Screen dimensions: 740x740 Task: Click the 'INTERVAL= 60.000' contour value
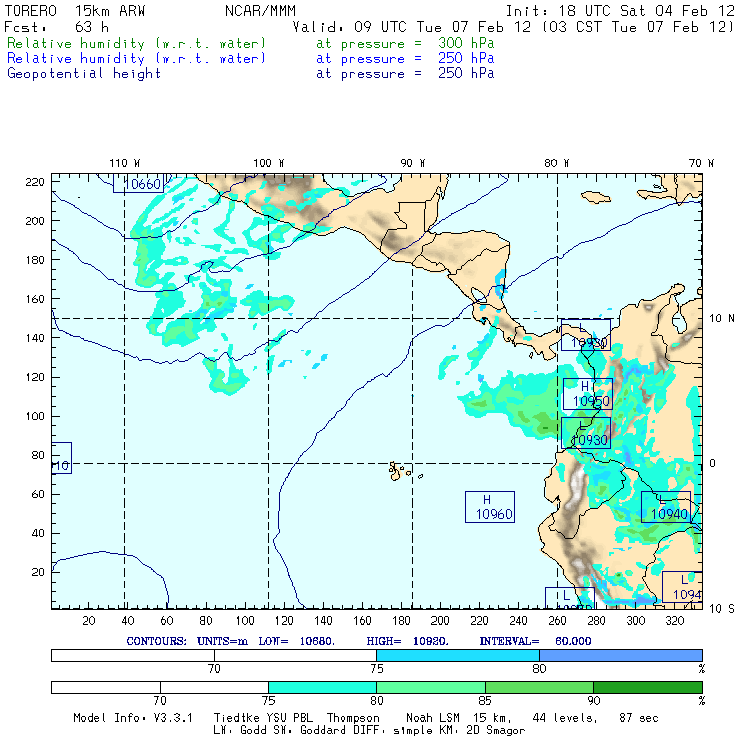coord(536,641)
